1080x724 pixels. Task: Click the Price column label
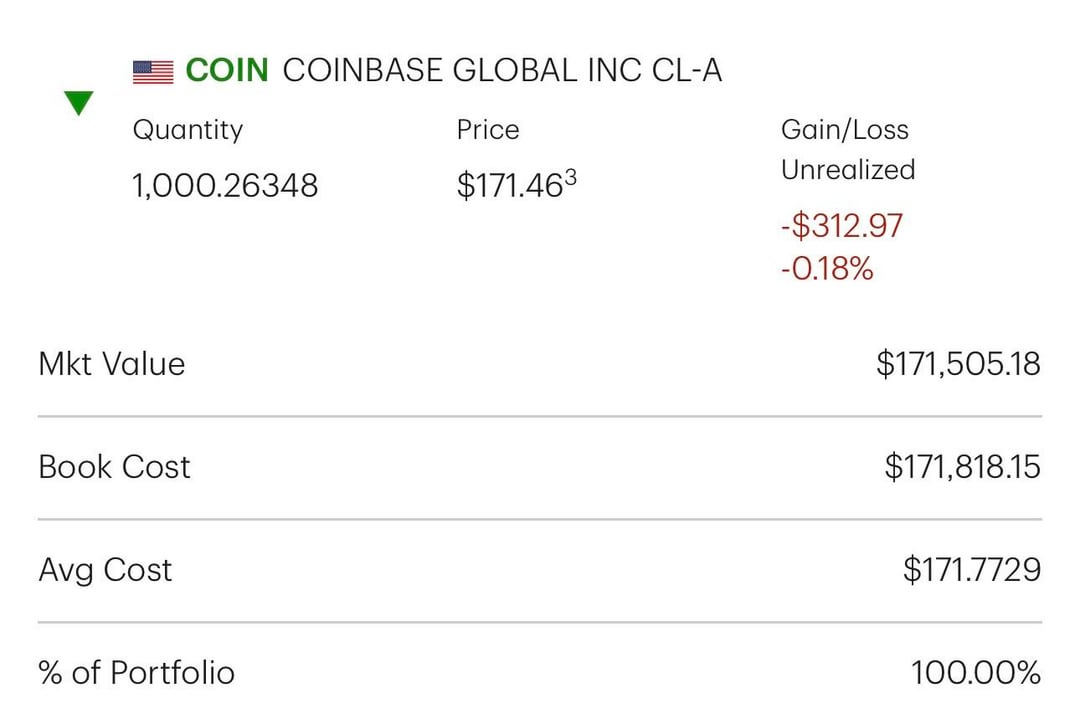(x=488, y=130)
